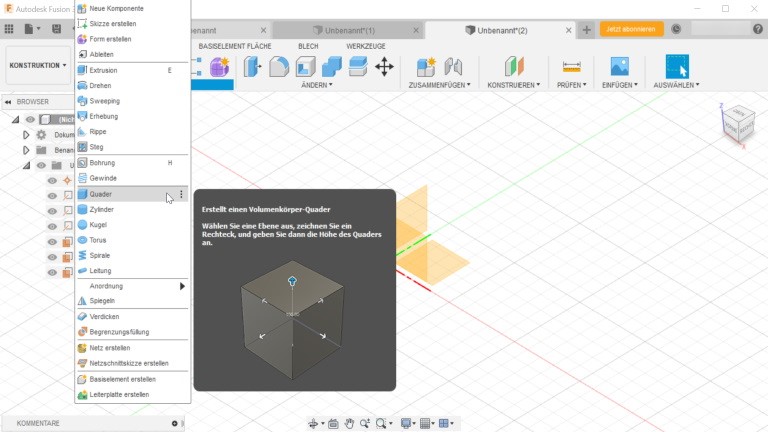The height and width of the screenshot is (432, 768).
Task: Click the insert image icon above Einfügen
Action: pos(619,67)
